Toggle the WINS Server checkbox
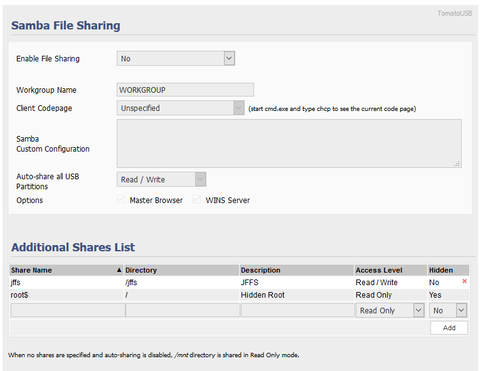The height and width of the screenshot is (371, 480). (196, 199)
